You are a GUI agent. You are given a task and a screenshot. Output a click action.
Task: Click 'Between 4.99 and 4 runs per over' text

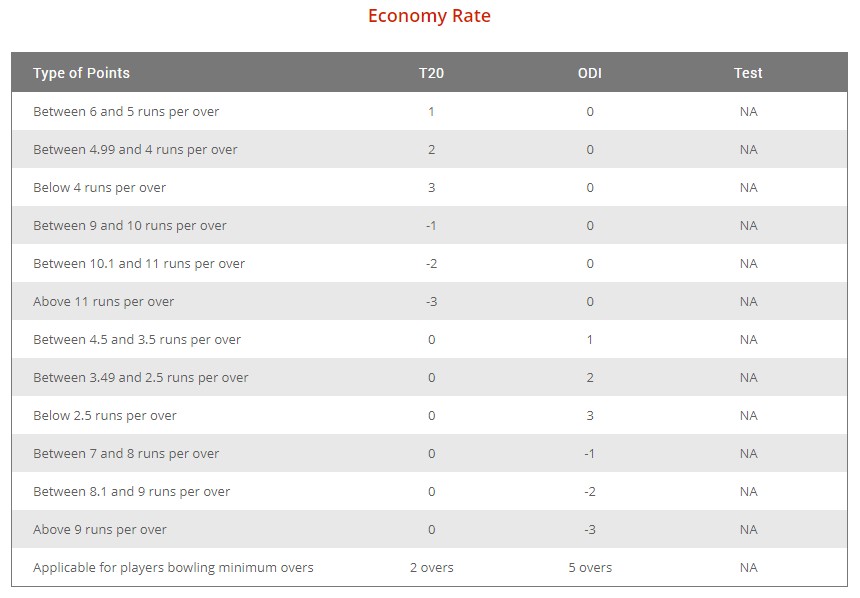pos(135,150)
